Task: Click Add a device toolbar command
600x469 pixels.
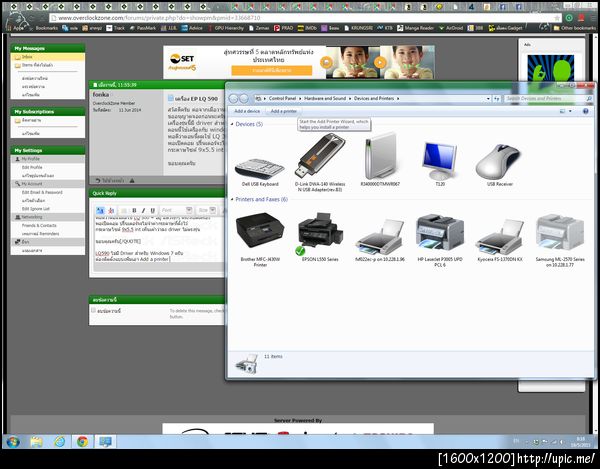Action: 247,111
